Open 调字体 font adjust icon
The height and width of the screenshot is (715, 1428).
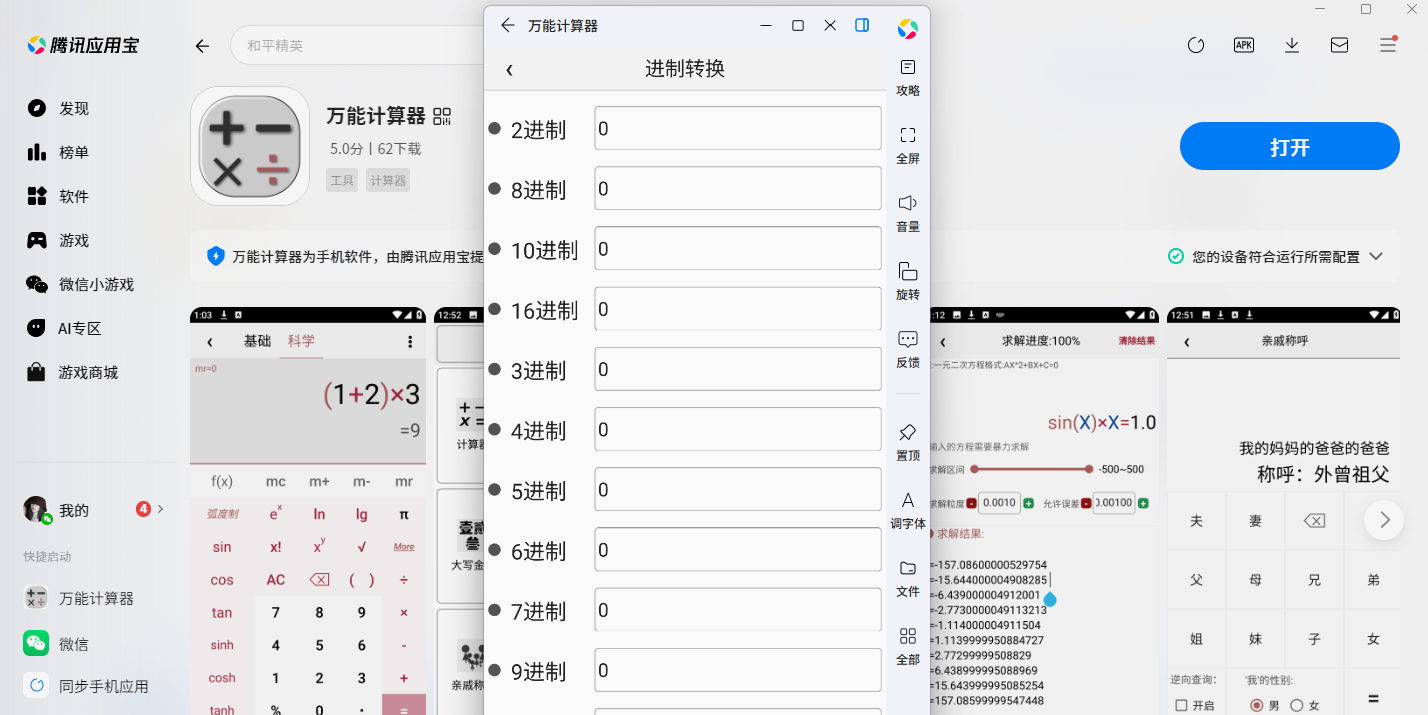[907, 500]
